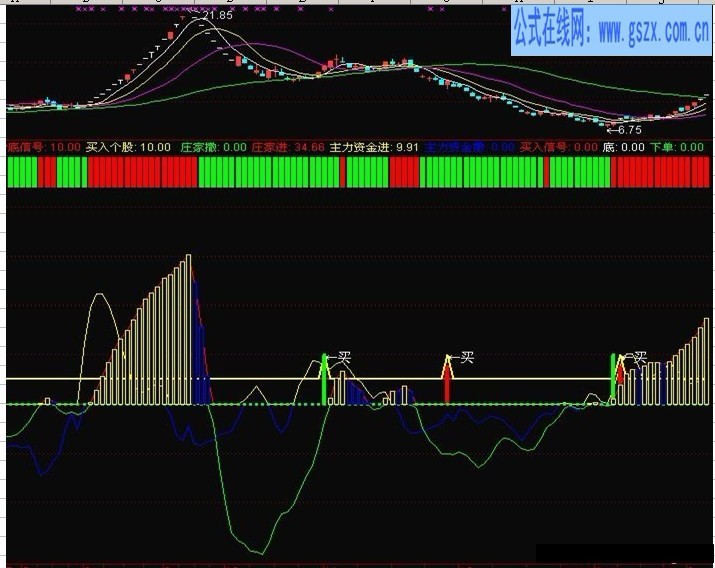
Task: Select the 庄家撤: 0.00 indicator value
Action: (x=213, y=147)
